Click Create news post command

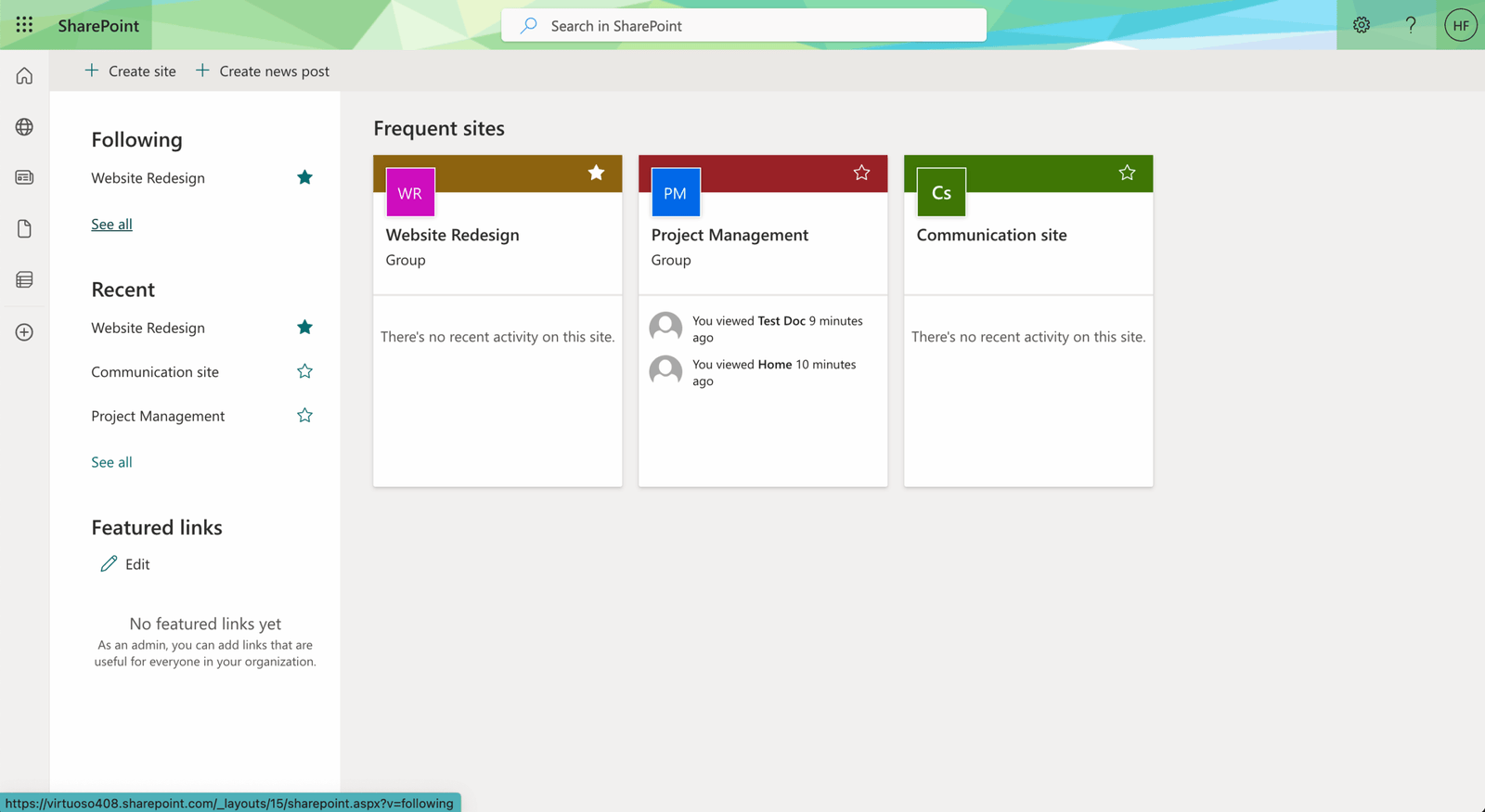[263, 71]
